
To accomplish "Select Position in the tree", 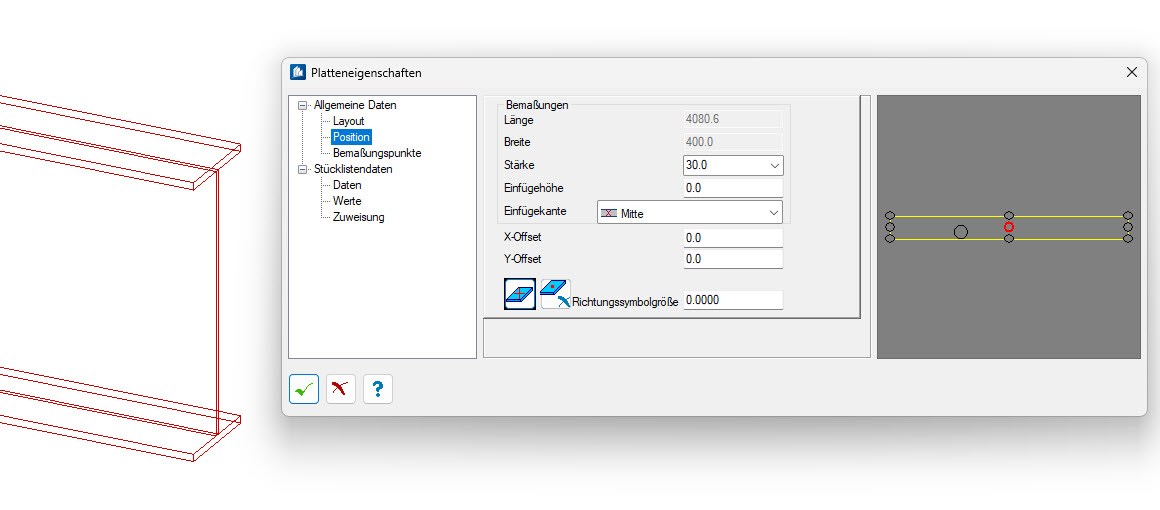I will tap(351, 137).
